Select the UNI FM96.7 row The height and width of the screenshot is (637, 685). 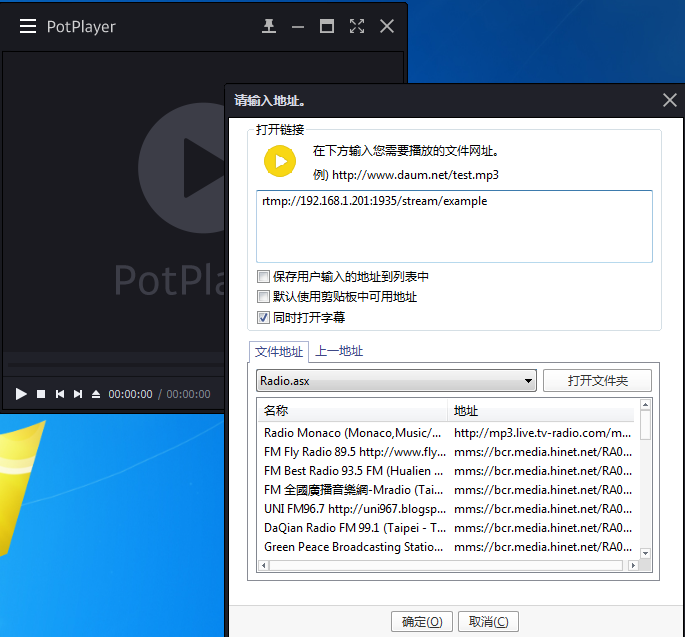tap(446, 509)
